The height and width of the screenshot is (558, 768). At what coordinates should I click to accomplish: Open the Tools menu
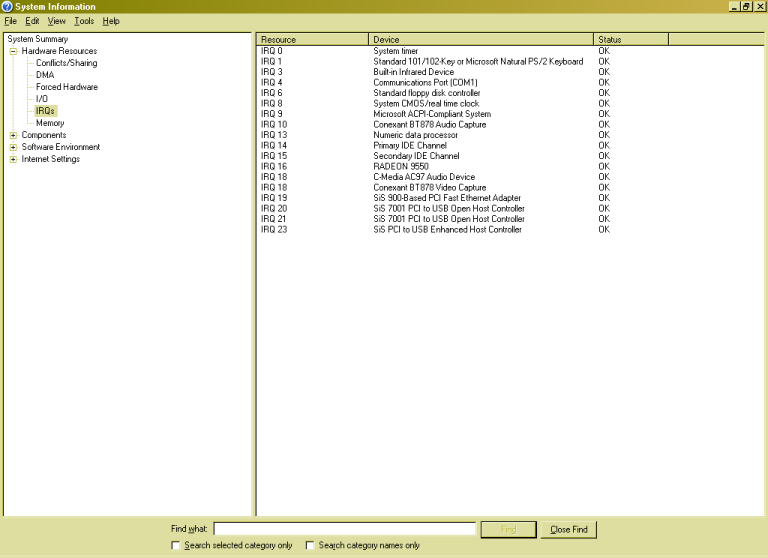coord(84,21)
